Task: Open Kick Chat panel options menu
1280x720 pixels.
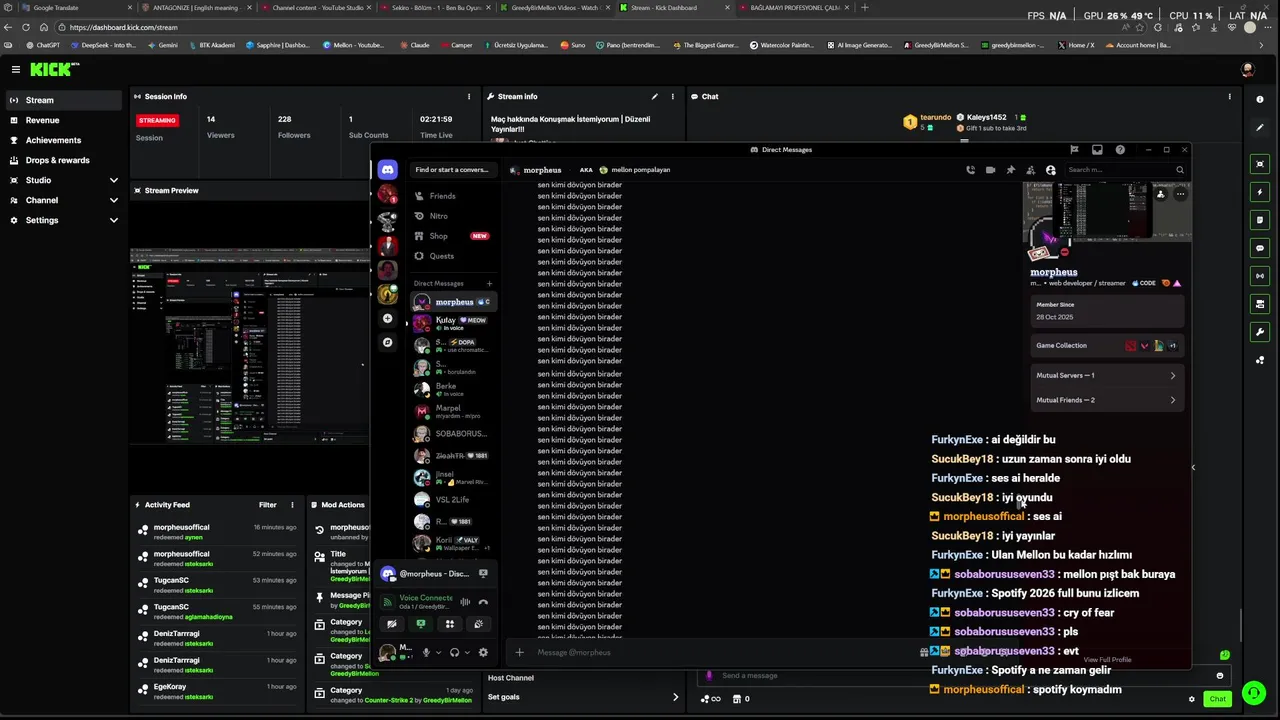Action: 1230,97
